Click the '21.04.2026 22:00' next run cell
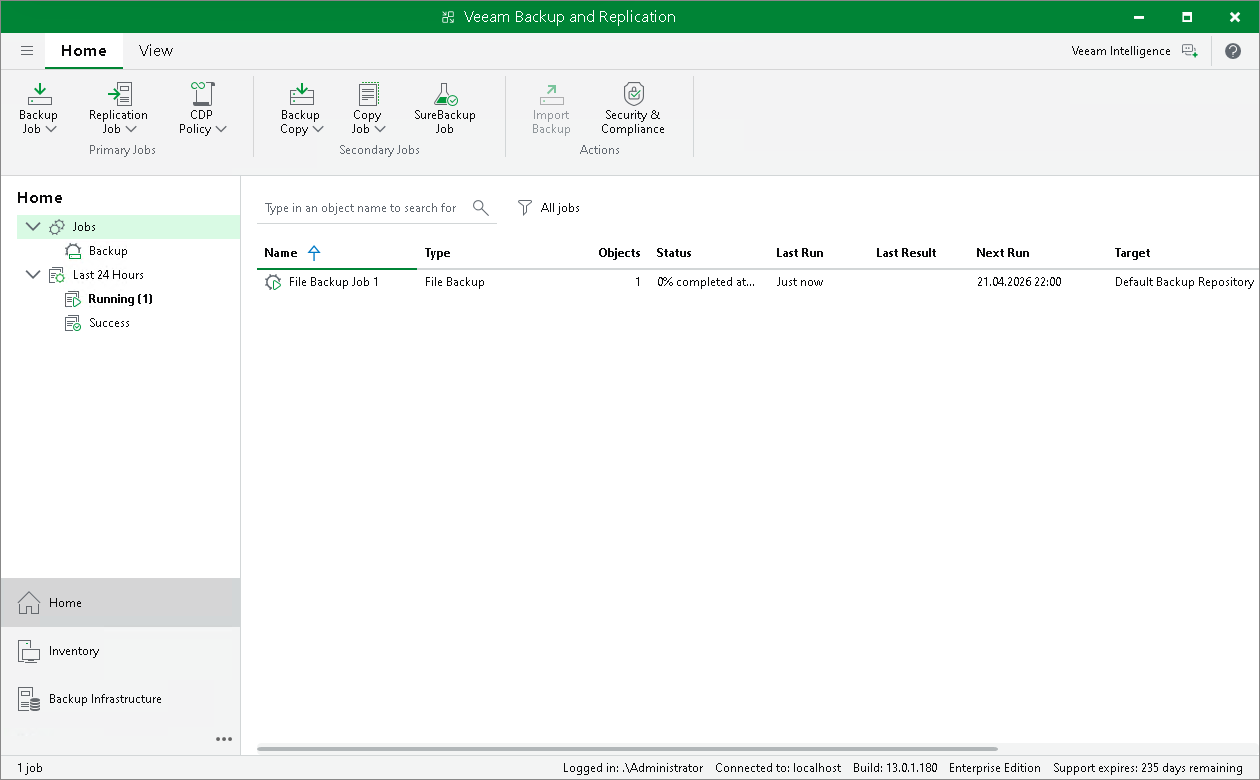 click(x=1019, y=282)
